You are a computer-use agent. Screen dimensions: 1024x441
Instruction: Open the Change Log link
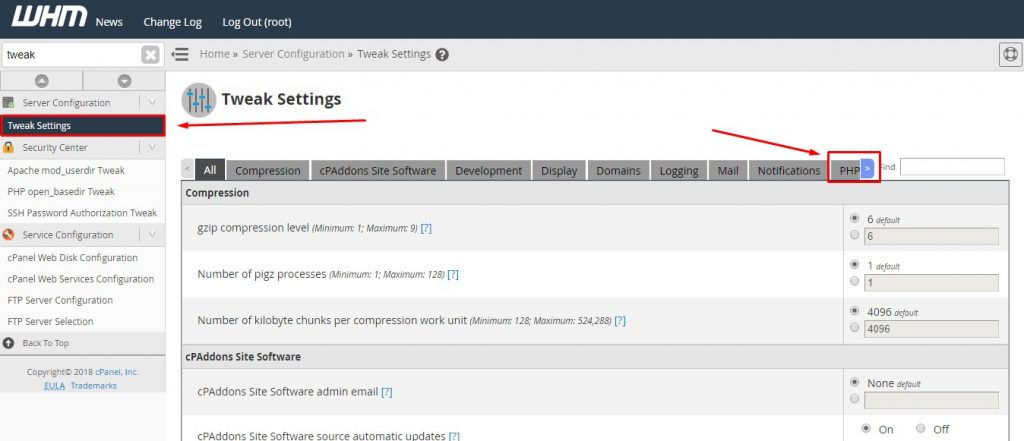click(x=172, y=22)
